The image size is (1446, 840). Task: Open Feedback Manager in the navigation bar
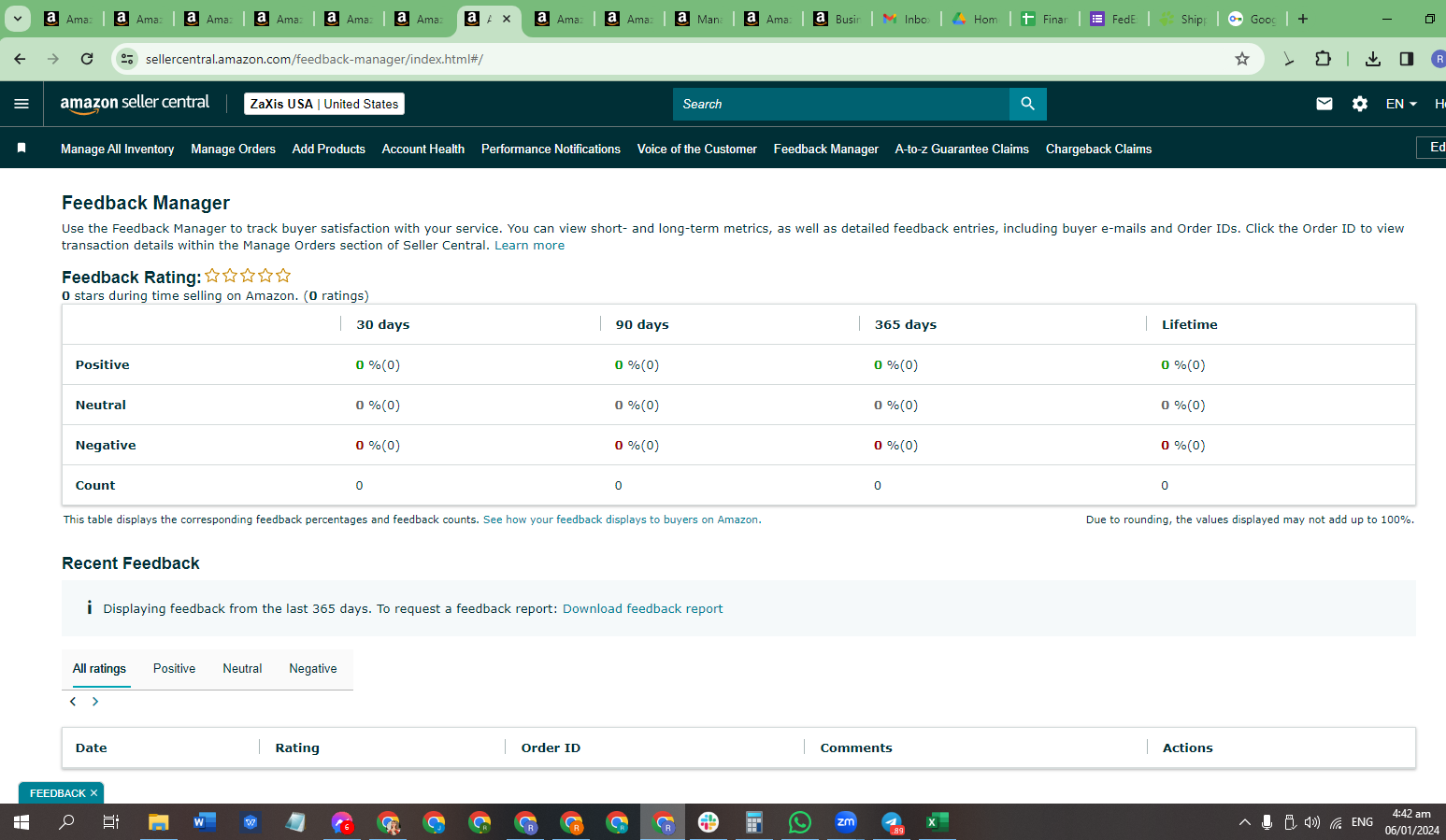(825, 149)
